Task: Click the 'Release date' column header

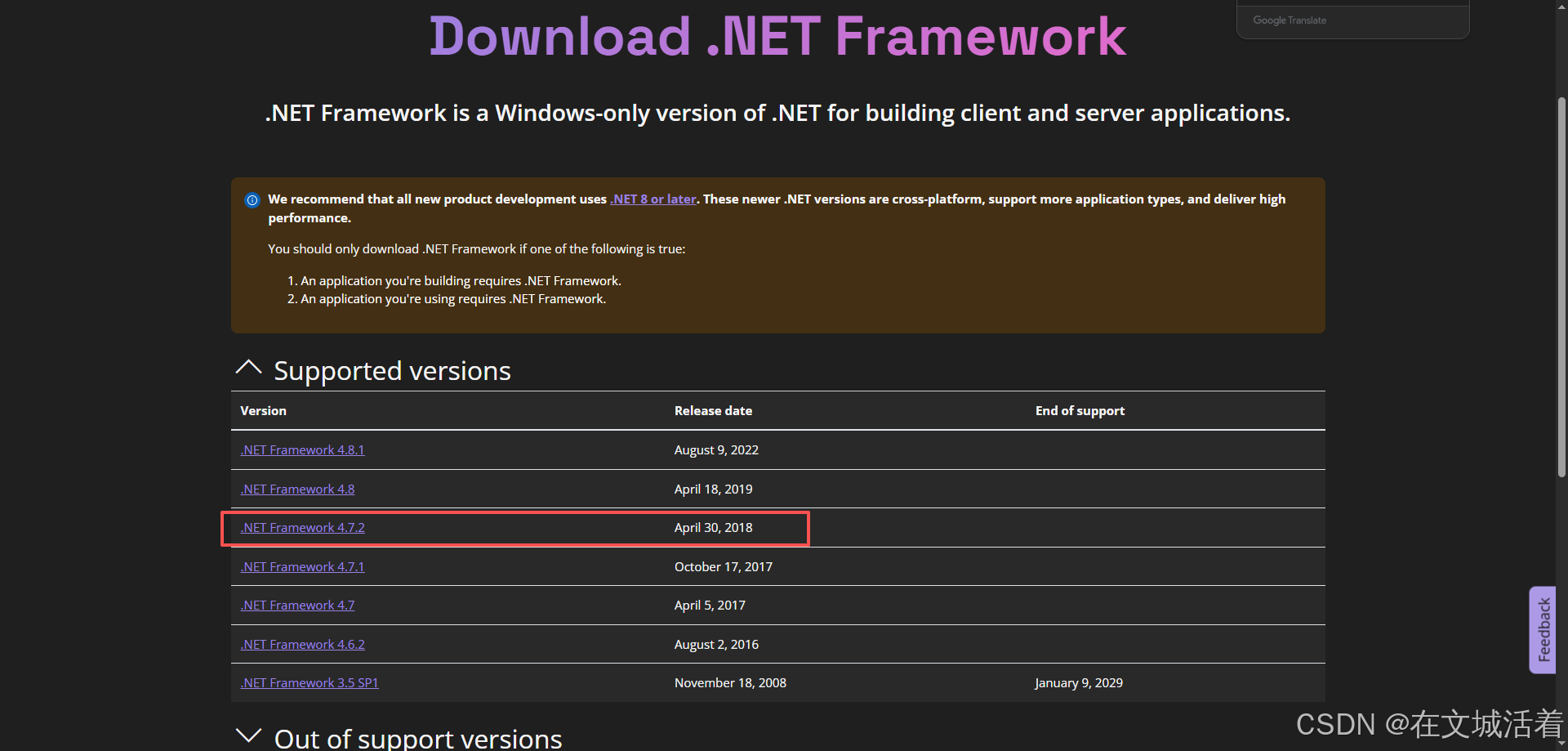Action: coord(713,410)
